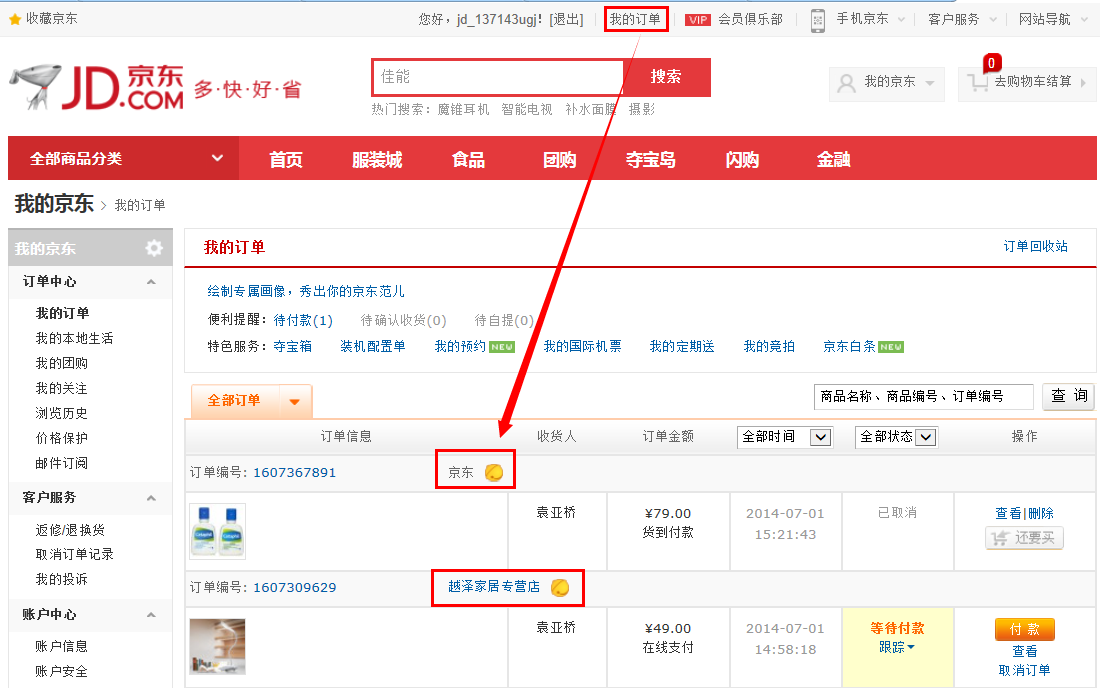Click cart icon in 还要买 button
Screen dimensions: 1100x688
[1000, 538]
